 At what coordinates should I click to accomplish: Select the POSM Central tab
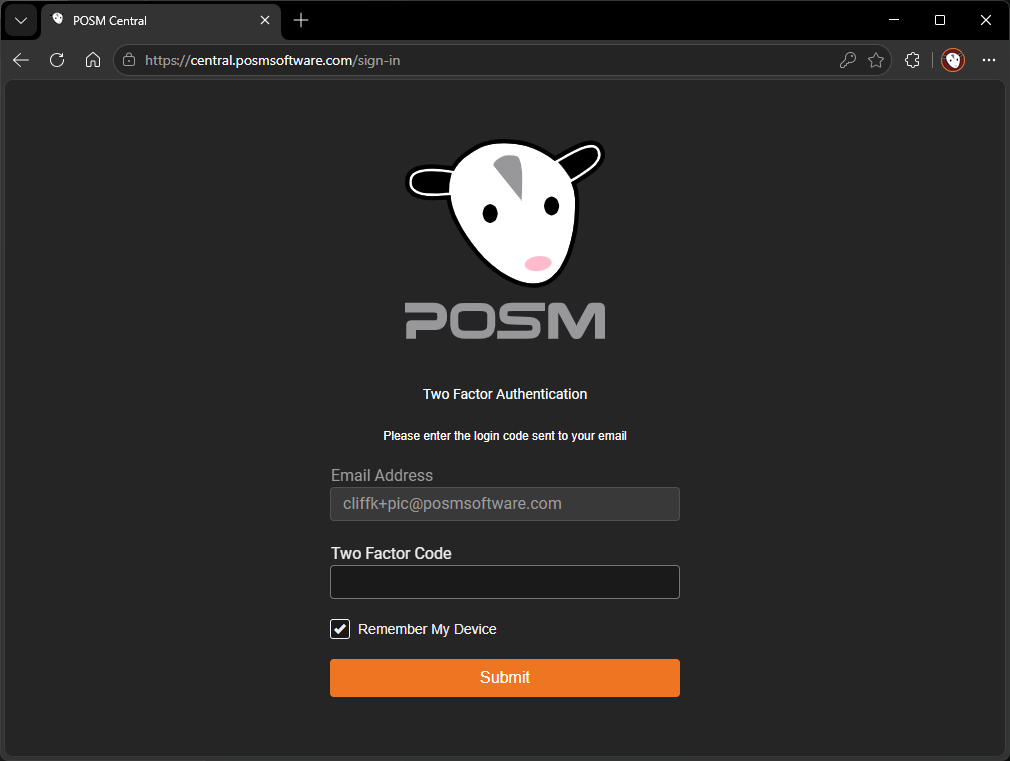tap(161, 21)
